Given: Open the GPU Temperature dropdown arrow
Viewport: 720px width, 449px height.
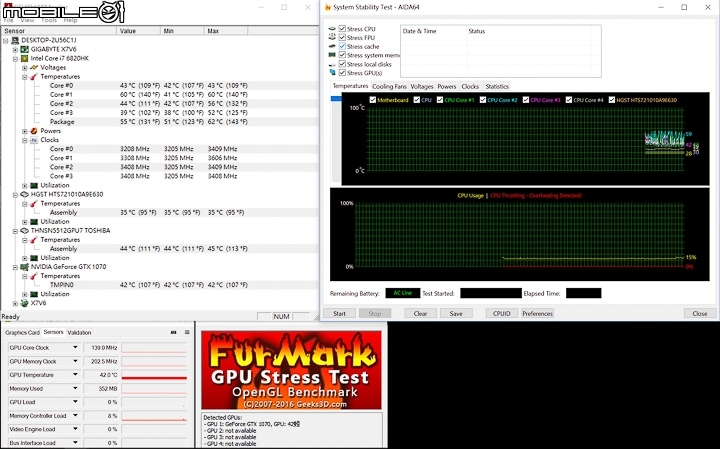Looking at the screenshot, I should (75, 375).
